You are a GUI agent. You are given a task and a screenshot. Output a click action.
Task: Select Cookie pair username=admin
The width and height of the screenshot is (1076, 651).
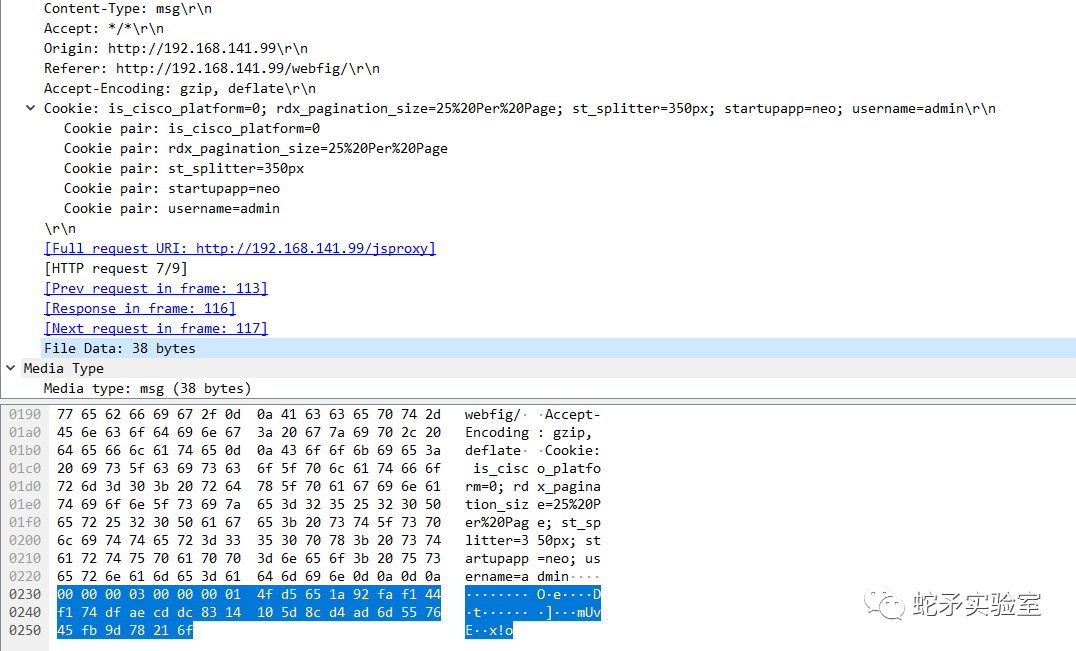(172, 208)
